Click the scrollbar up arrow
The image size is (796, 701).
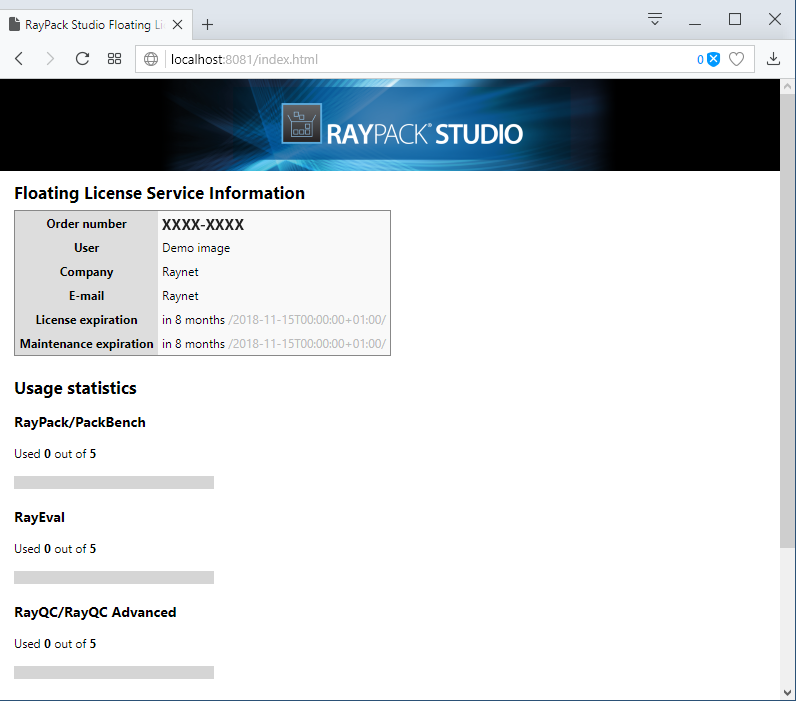pyautogui.click(x=787, y=86)
